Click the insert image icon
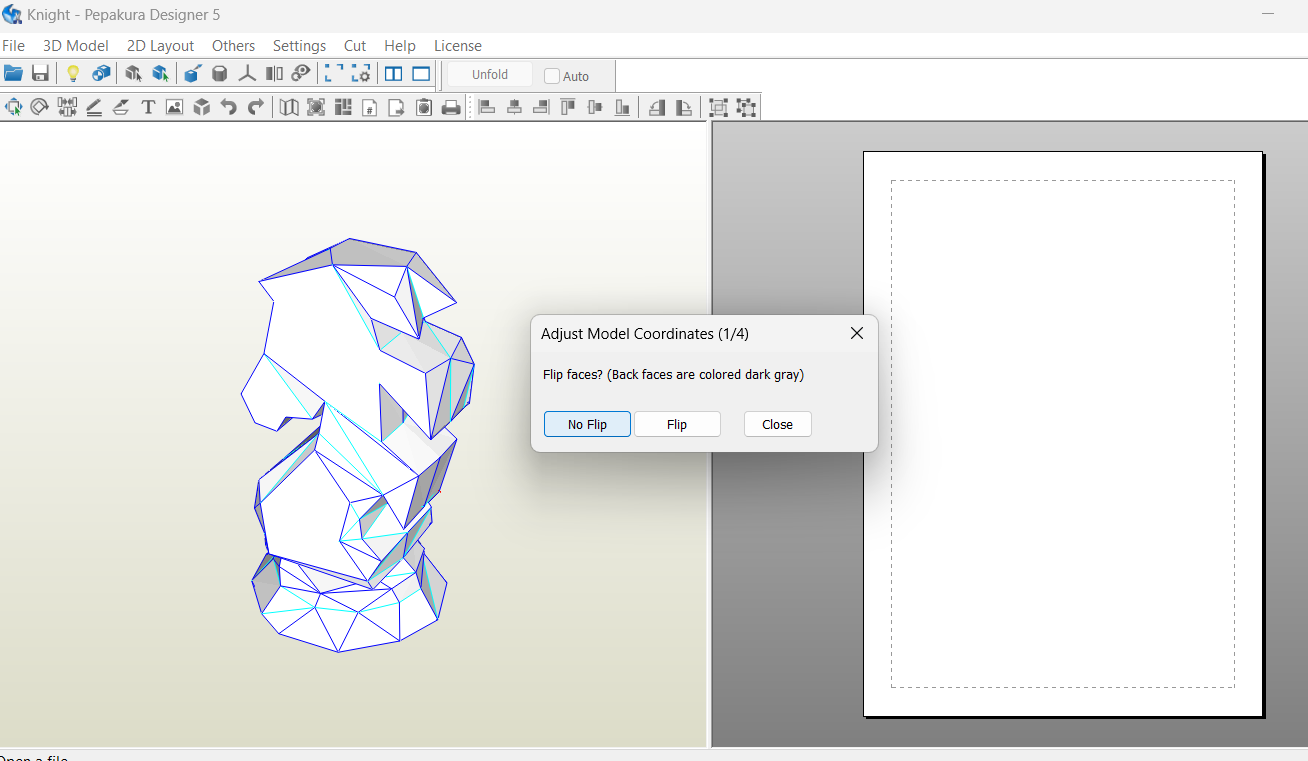 [175, 107]
